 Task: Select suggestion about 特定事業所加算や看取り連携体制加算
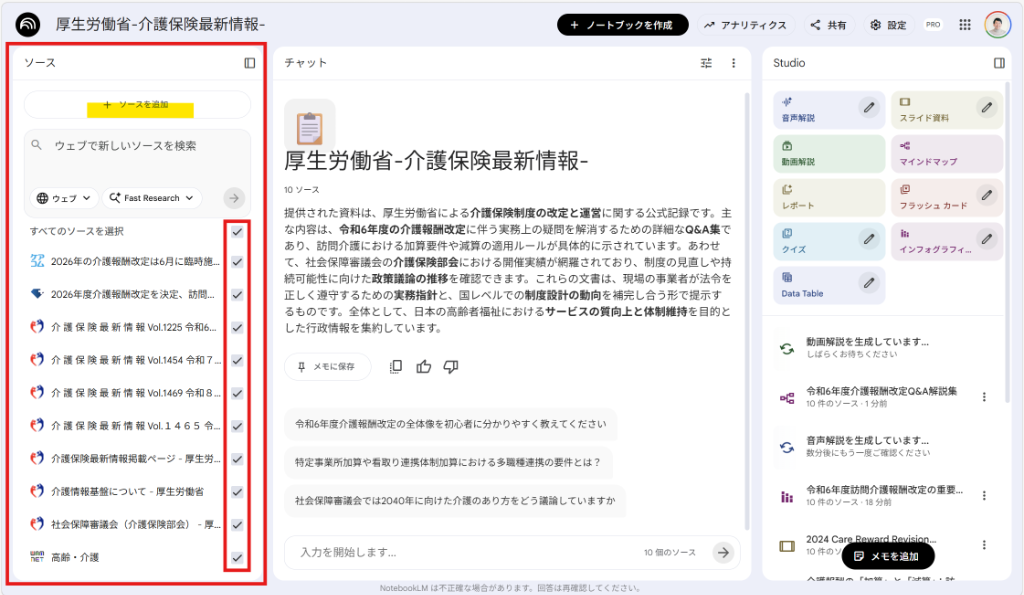point(448,462)
